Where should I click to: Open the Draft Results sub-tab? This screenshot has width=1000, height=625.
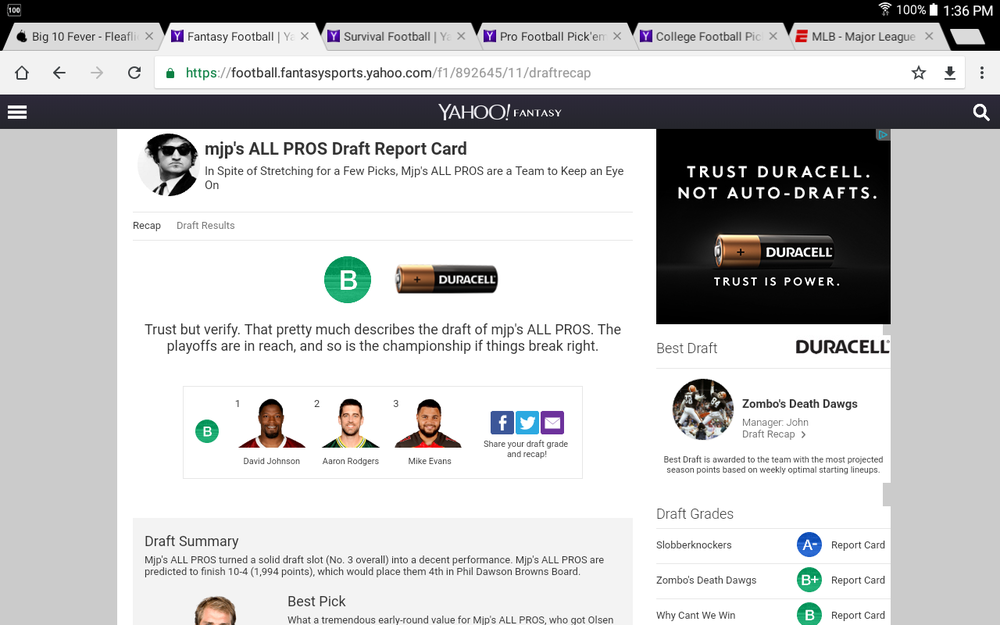click(x=205, y=225)
